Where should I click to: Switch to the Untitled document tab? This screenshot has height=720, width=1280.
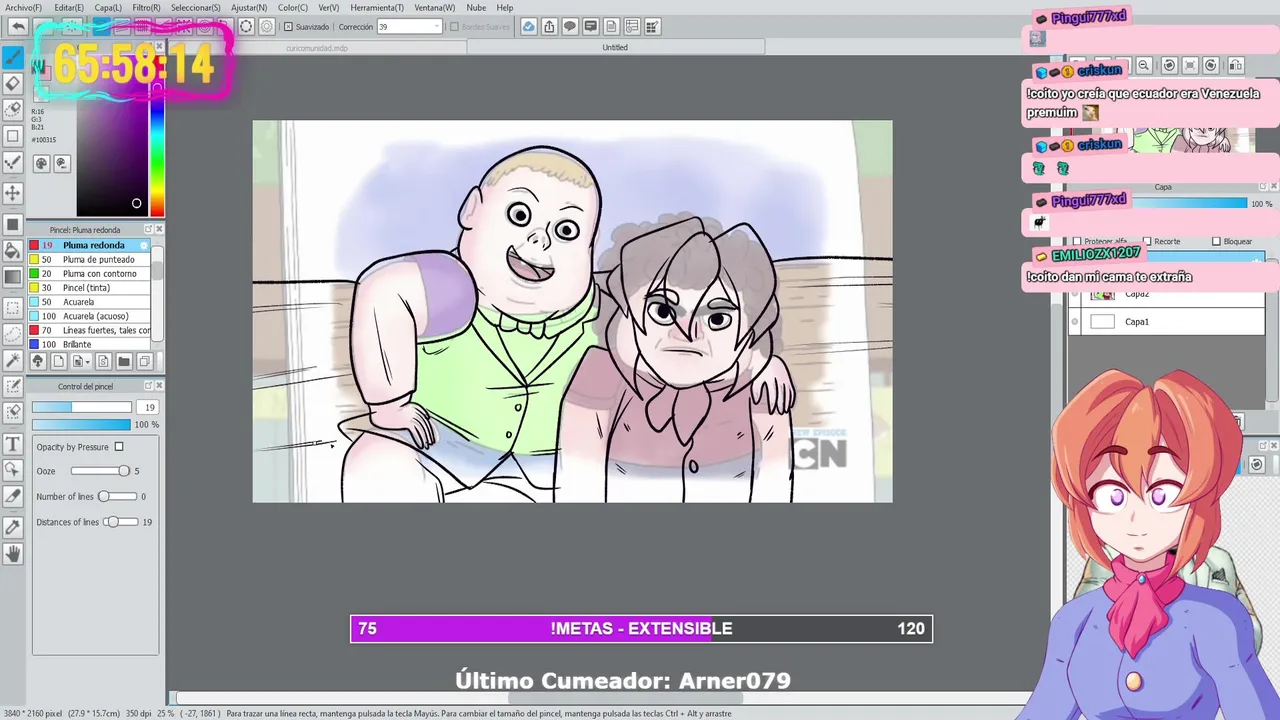coord(615,47)
